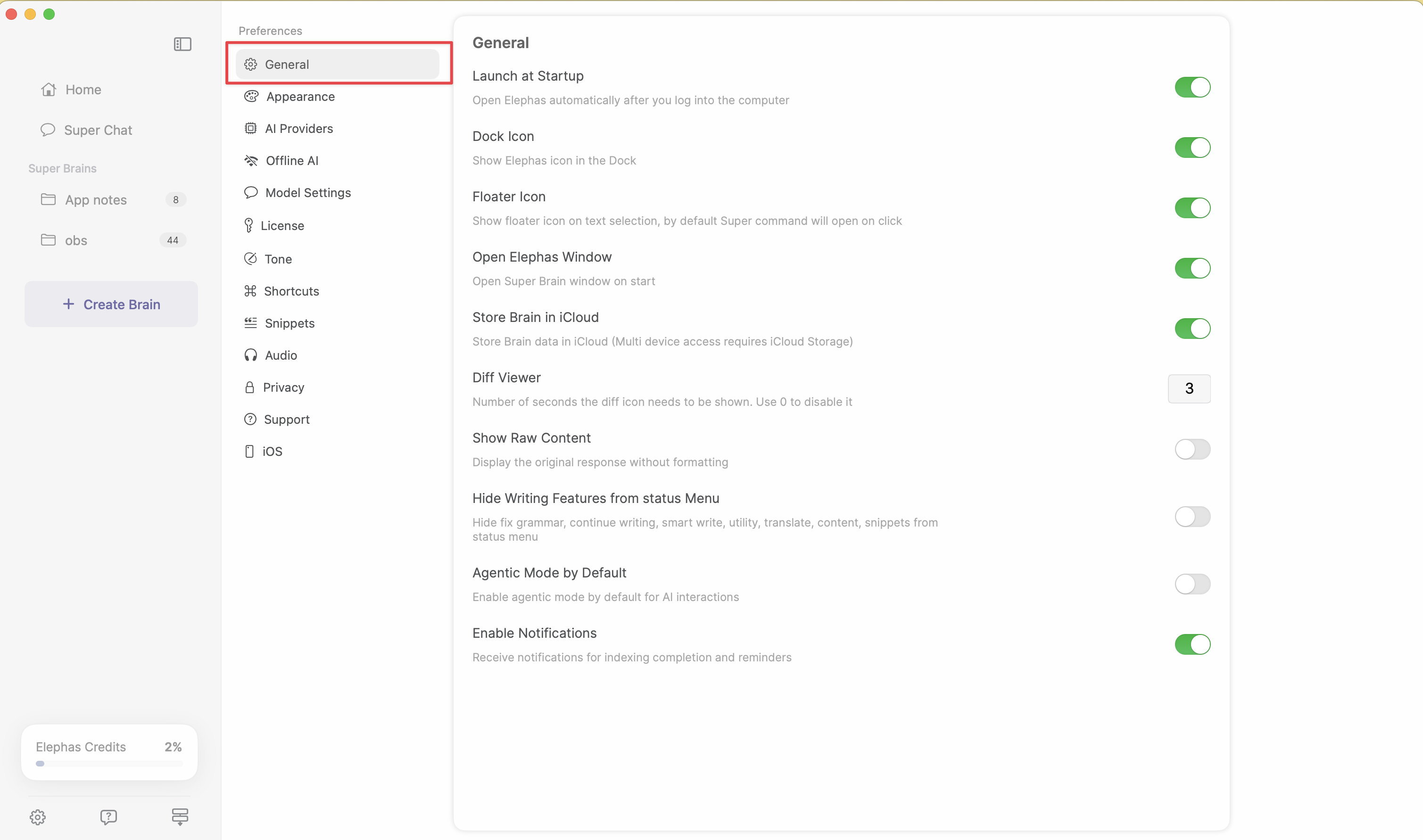
Task: Disable Launch at Startup toggle
Action: (x=1192, y=87)
